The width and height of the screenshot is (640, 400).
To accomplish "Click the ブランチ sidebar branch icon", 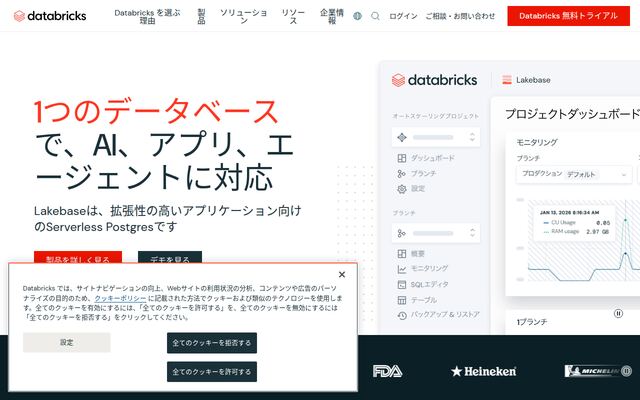I will (x=402, y=174).
